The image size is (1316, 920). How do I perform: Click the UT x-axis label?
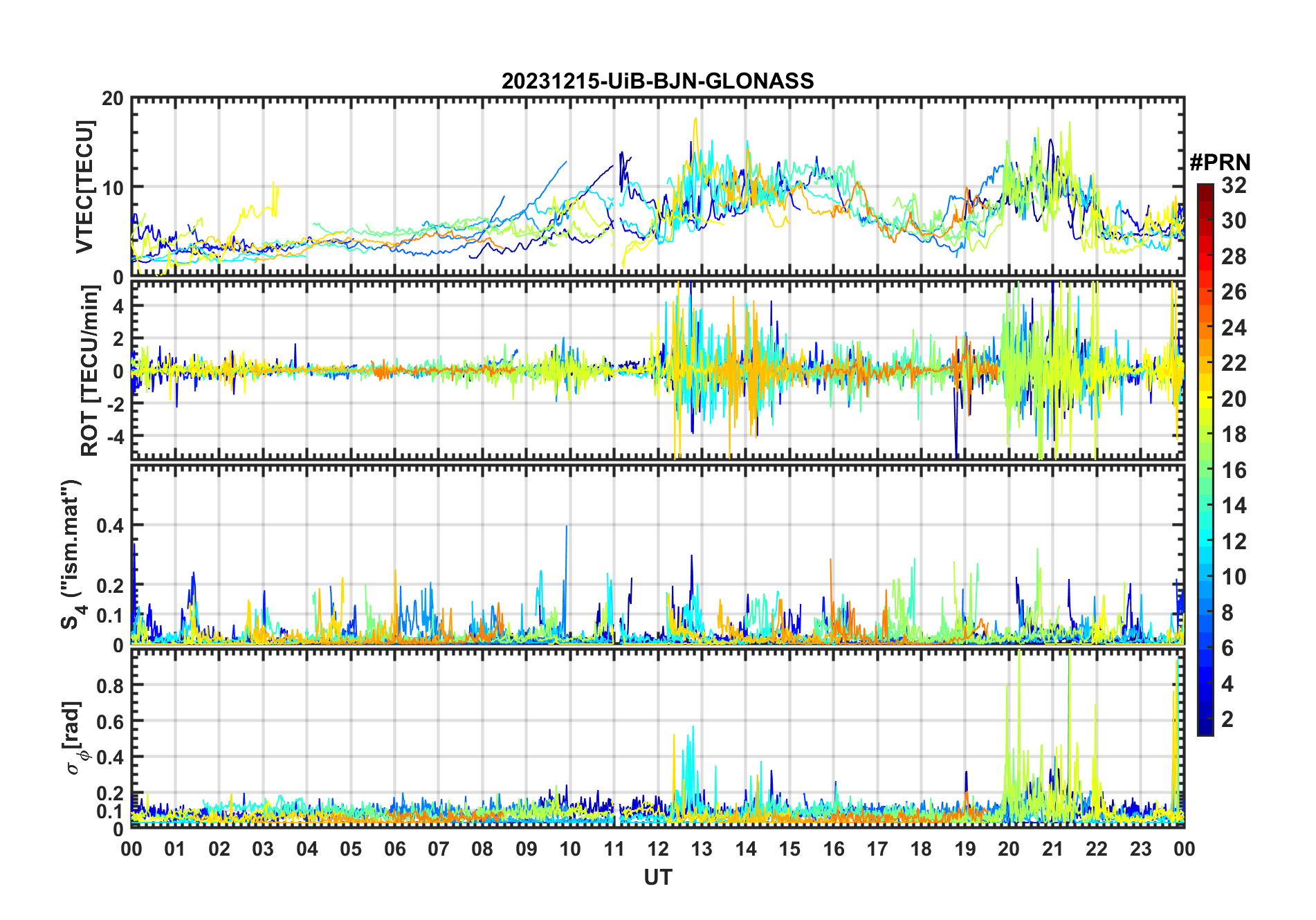click(x=658, y=877)
